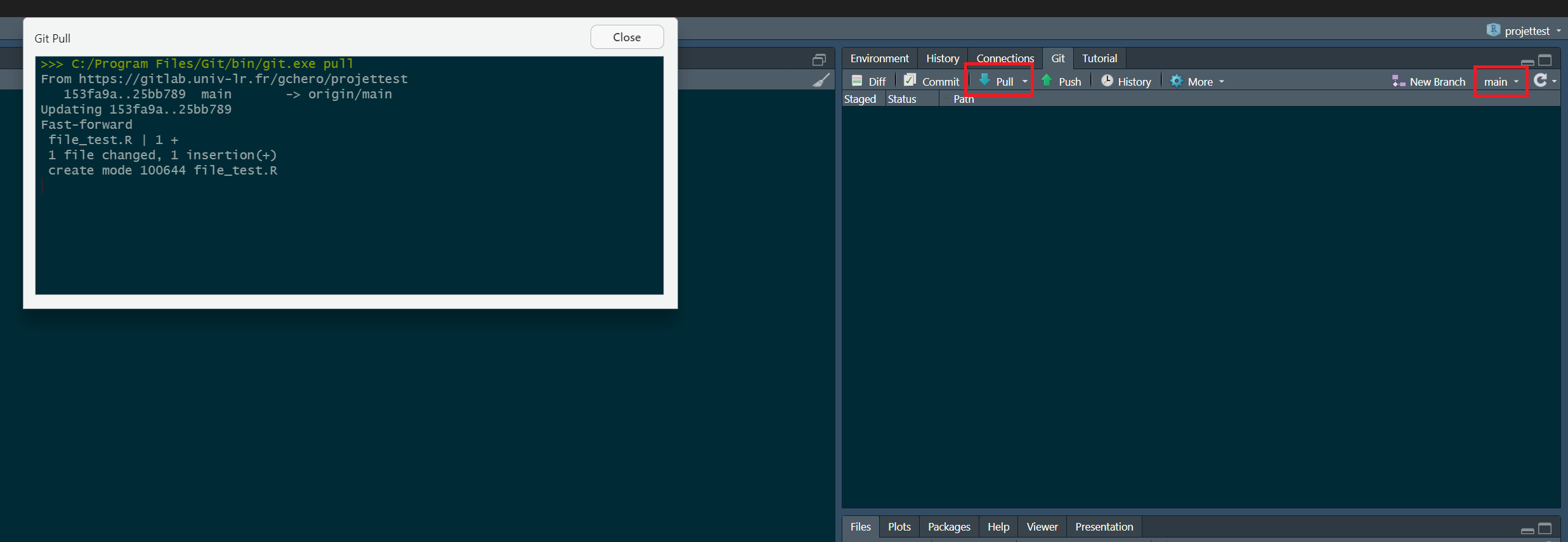Image resolution: width=1568 pixels, height=542 pixels.
Task: Switch to the Environment tab
Action: (x=879, y=58)
